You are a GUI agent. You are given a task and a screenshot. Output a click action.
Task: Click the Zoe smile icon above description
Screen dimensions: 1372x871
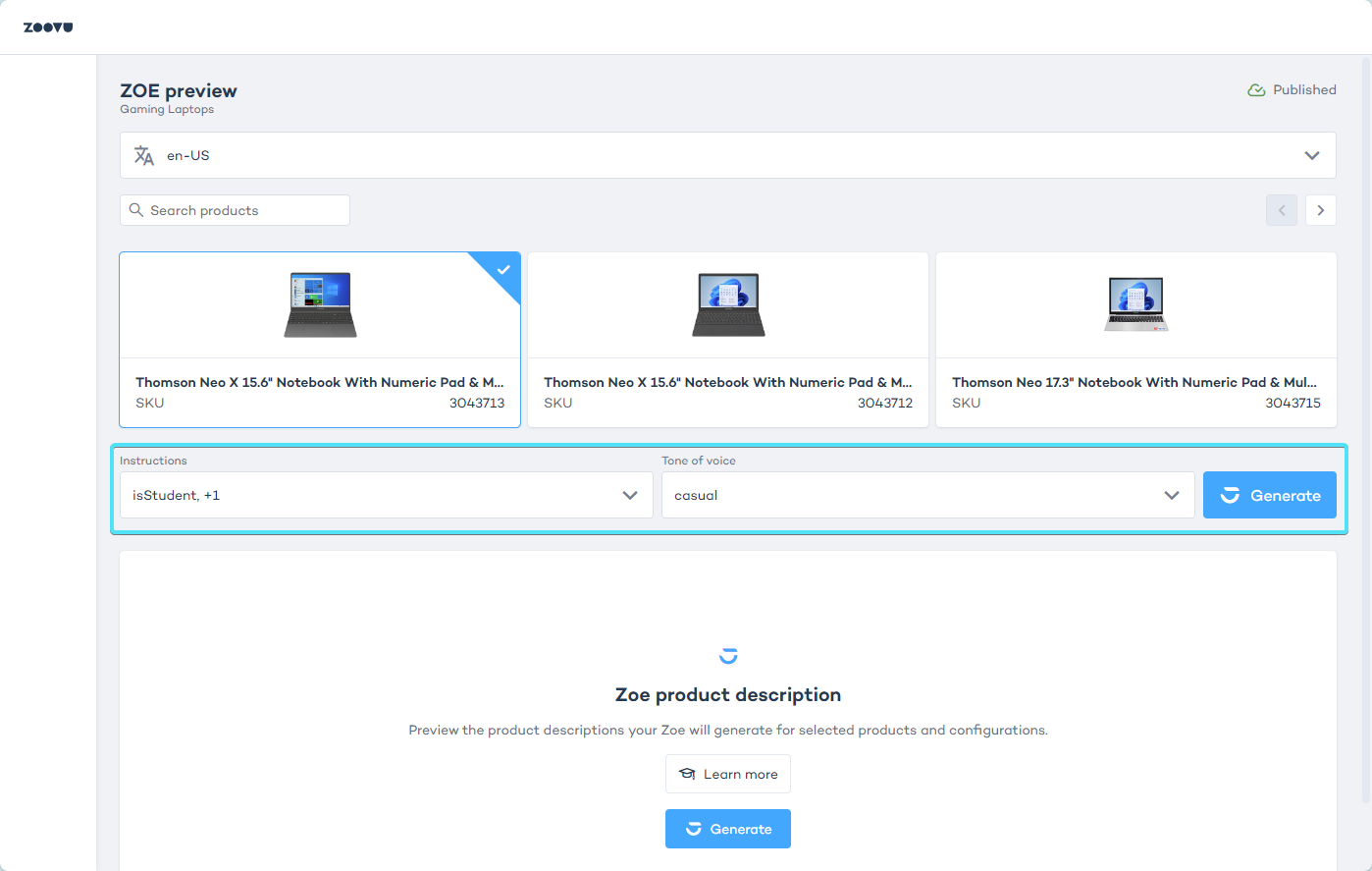tap(728, 656)
